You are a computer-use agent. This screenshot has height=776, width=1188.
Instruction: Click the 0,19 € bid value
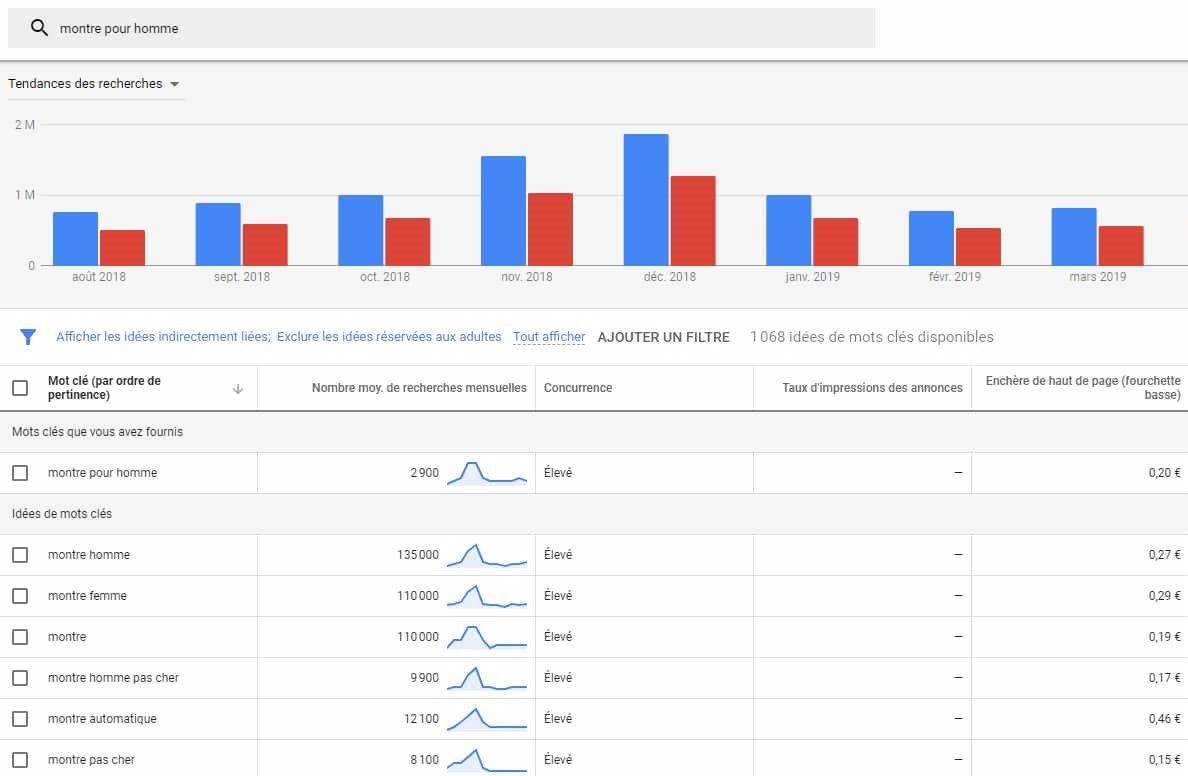(1165, 637)
